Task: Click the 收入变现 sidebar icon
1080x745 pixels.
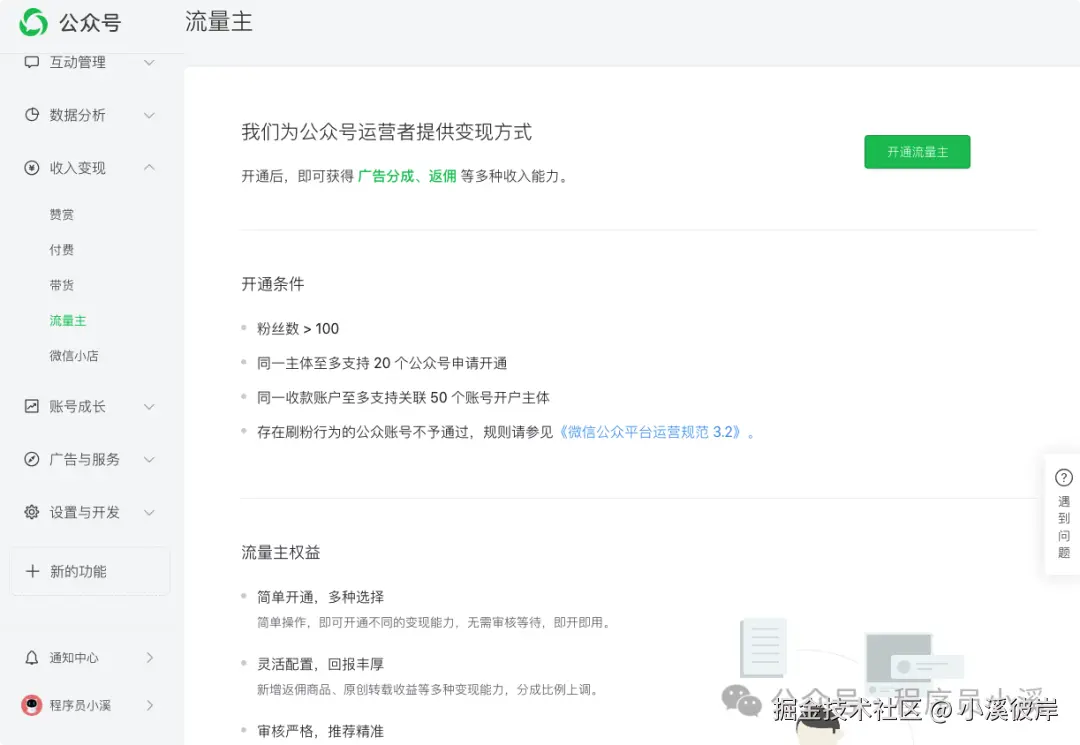Action: coord(30,167)
